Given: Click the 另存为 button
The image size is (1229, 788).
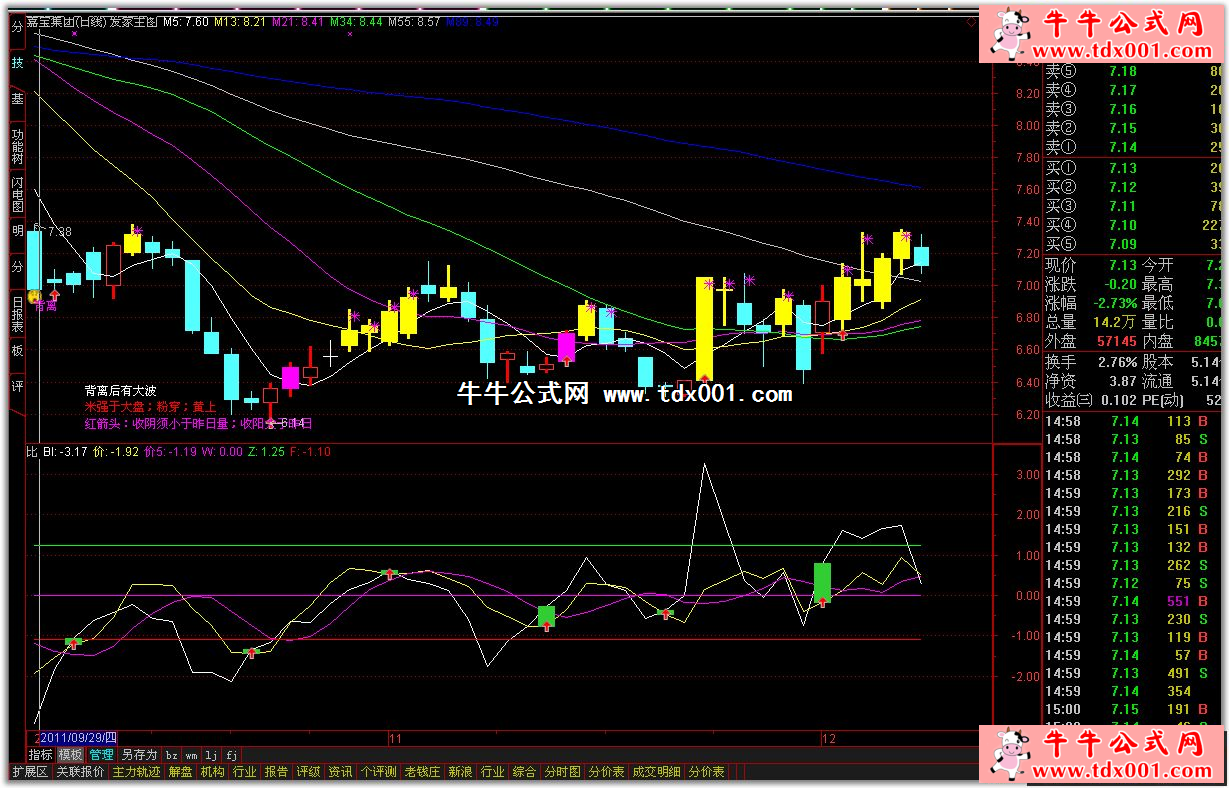Looking at the screenshot, I should (x=138, y=755).
